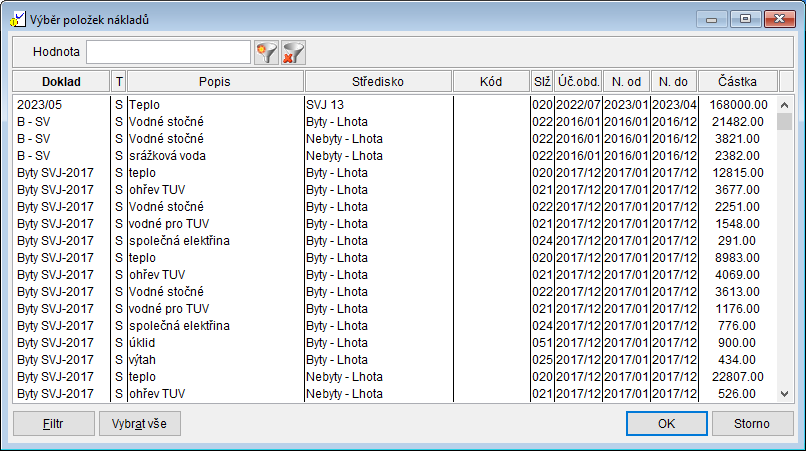Click the window icon in the title bar
This screenshot has height=451, width=806.
click(17, 19)
